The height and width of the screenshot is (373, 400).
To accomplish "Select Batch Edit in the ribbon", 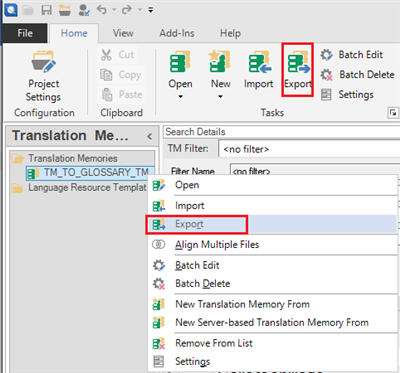I will (352, 55).
